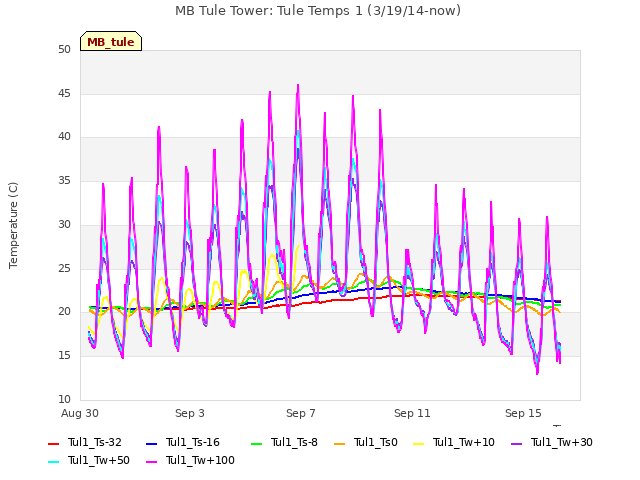Click the orange Tul1_Ts0 color swatch
This screenshot has height=480, width=640.
point(340,444)
